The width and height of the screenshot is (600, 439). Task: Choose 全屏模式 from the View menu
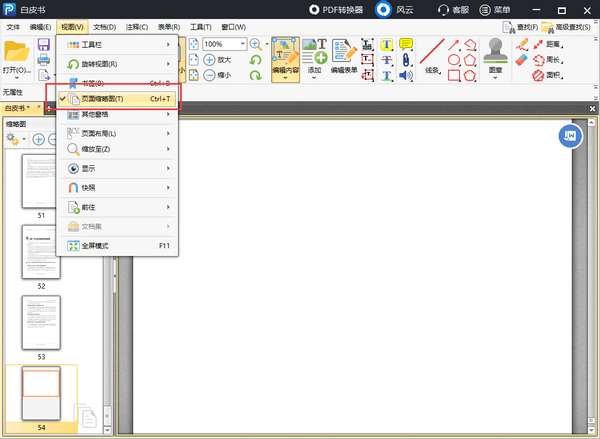[x=116, y=245]
